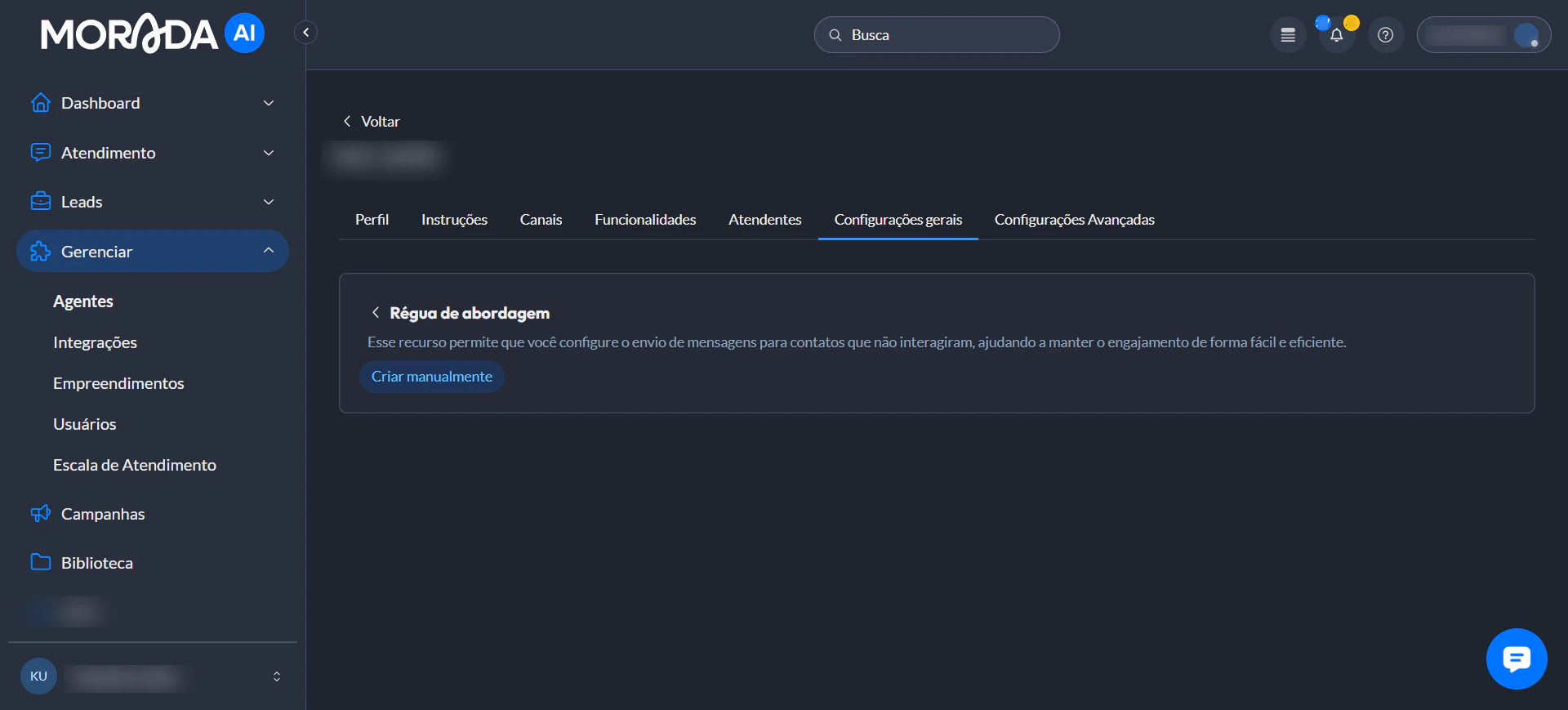Switch to the Perfil tab

372,220
